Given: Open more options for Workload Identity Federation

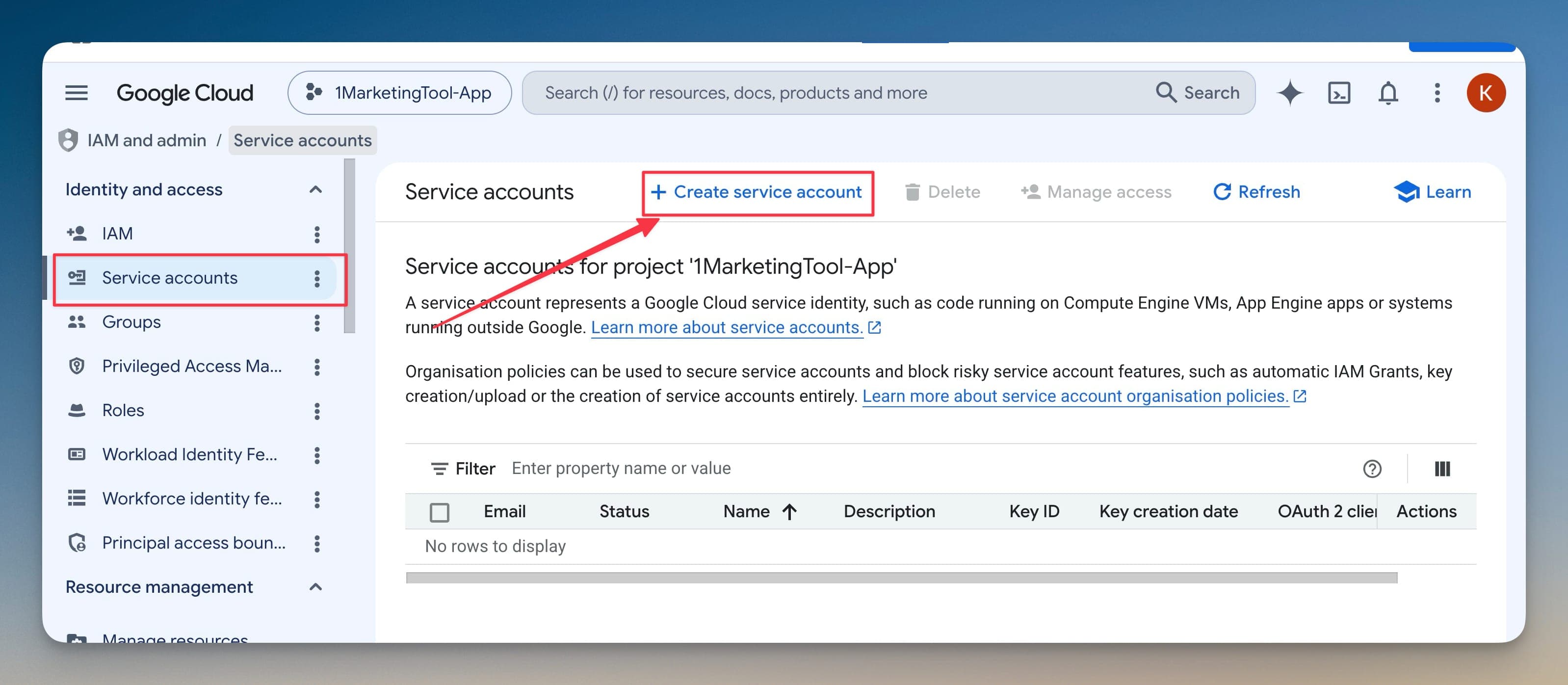Looking at the screenshot, I should pos(316,455).
